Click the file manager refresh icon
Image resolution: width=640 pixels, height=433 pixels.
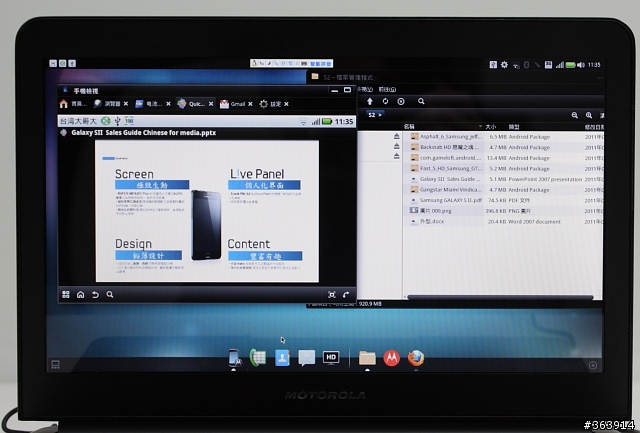pyautogui.click(x=385, y=101)
